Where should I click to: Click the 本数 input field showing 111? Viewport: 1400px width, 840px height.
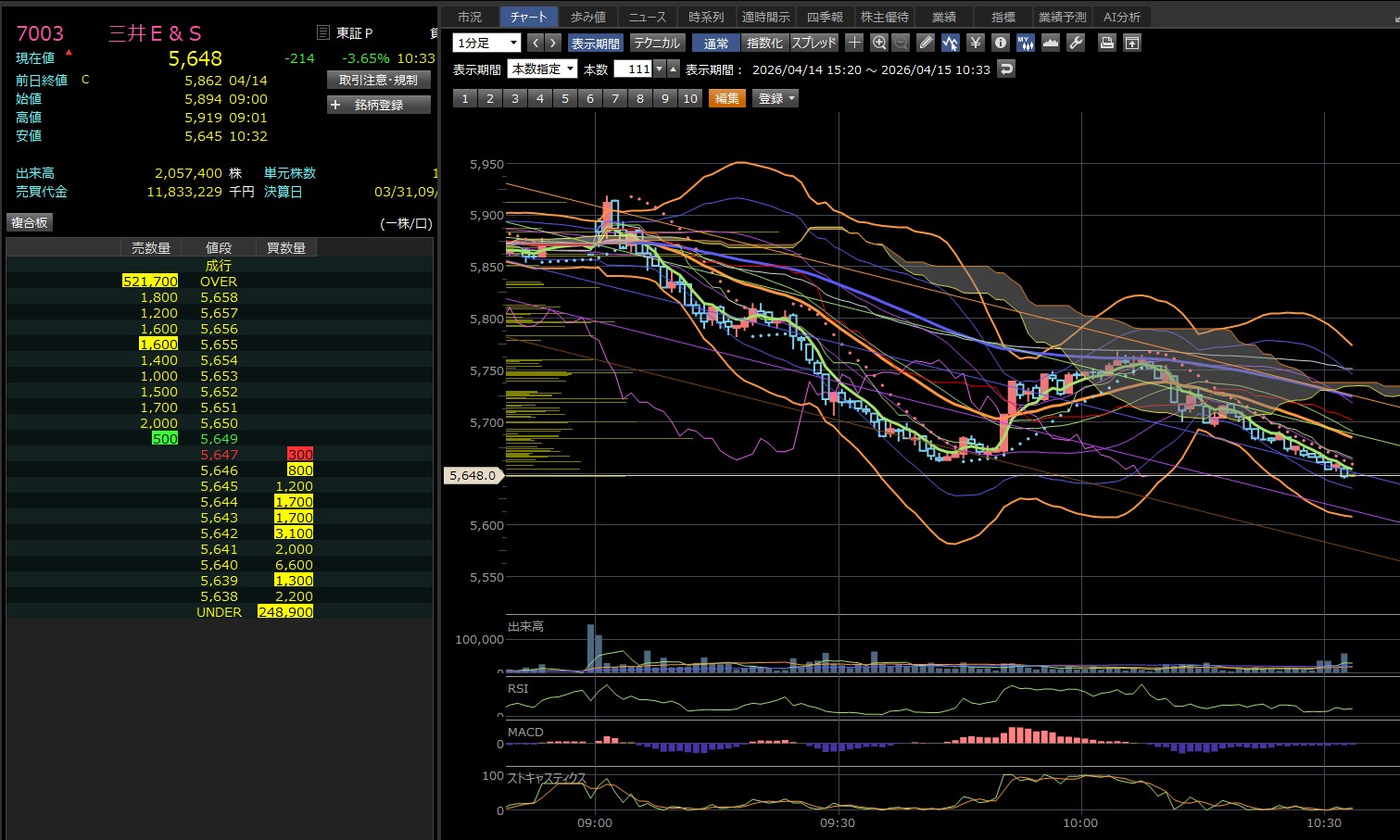(x=634, y=69)
